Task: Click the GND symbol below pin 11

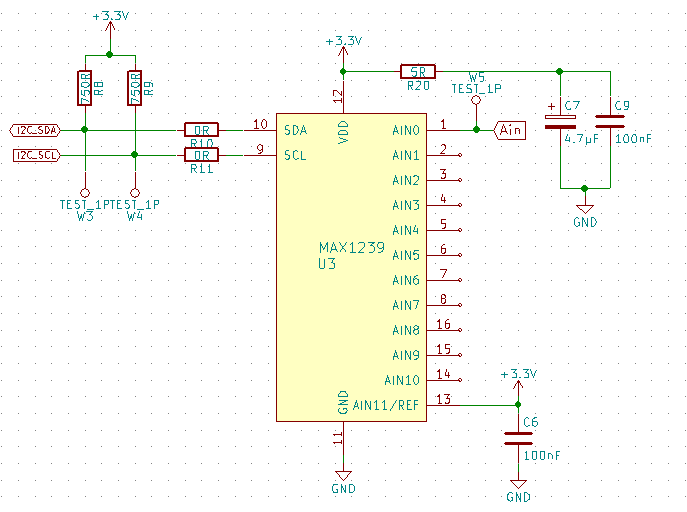Action: [x=343, y=482]
